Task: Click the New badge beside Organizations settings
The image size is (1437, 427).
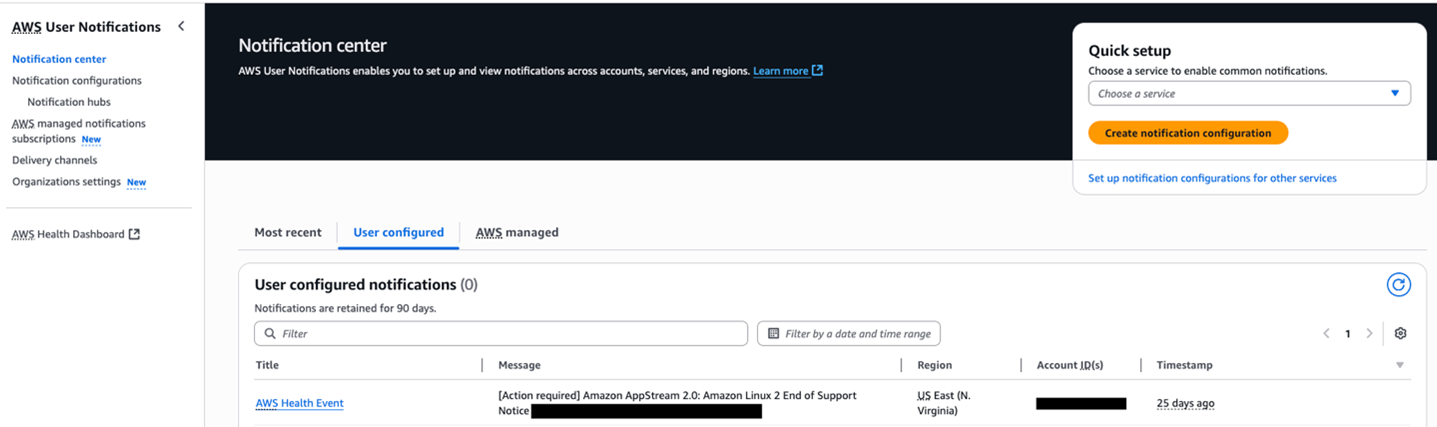Action: point(136,183)
